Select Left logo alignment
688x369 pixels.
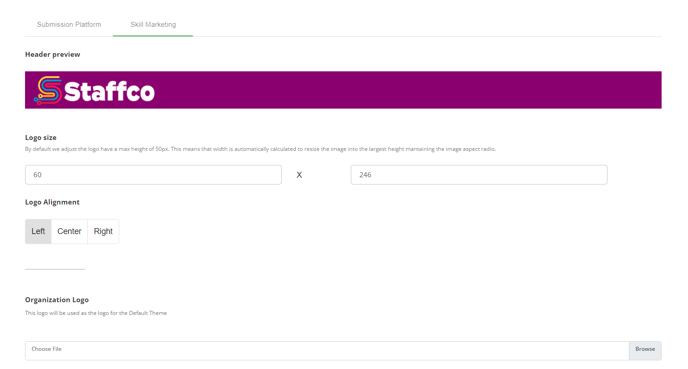point(38,231)
